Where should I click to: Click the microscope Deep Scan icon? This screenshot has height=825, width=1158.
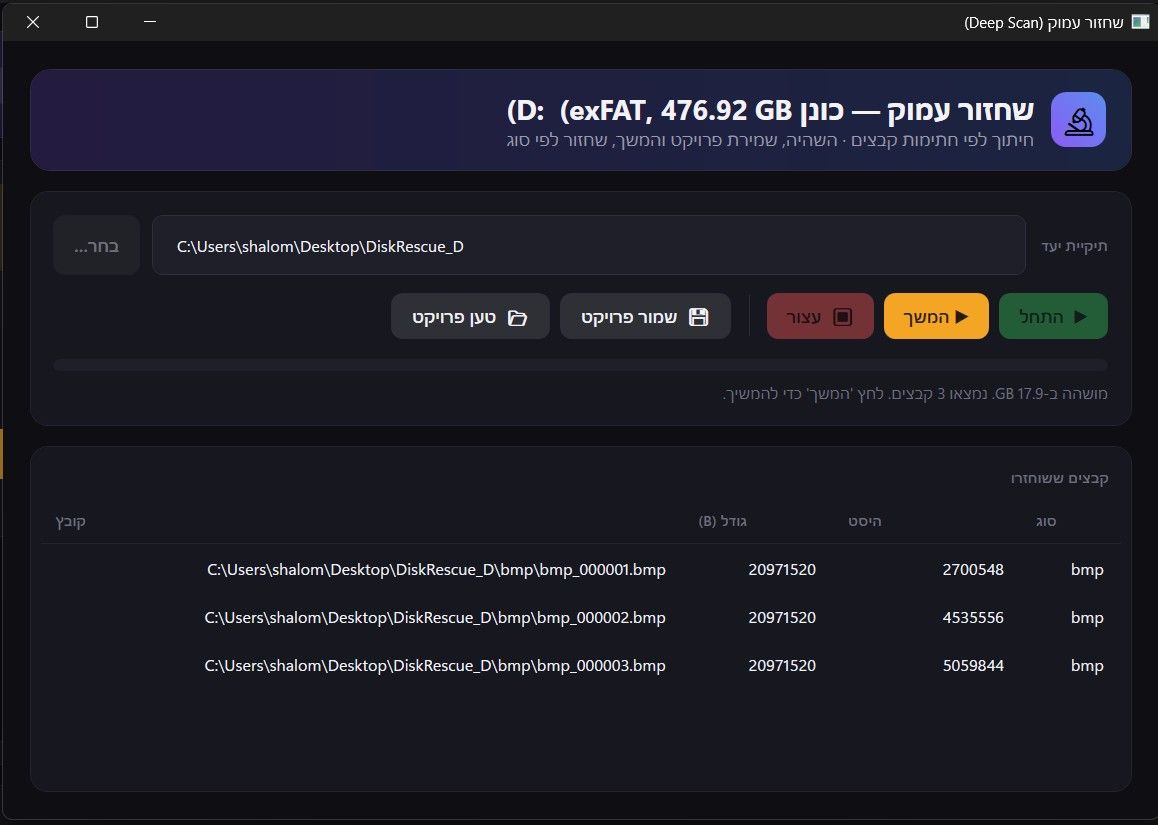(1078, 120)
